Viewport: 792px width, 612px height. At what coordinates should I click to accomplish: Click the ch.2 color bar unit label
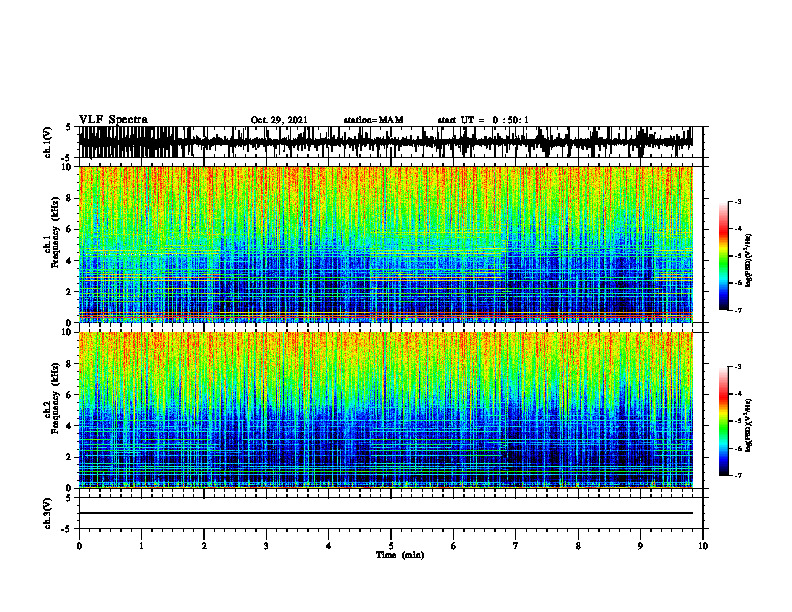pyautogui.click(x=748, y=424)
